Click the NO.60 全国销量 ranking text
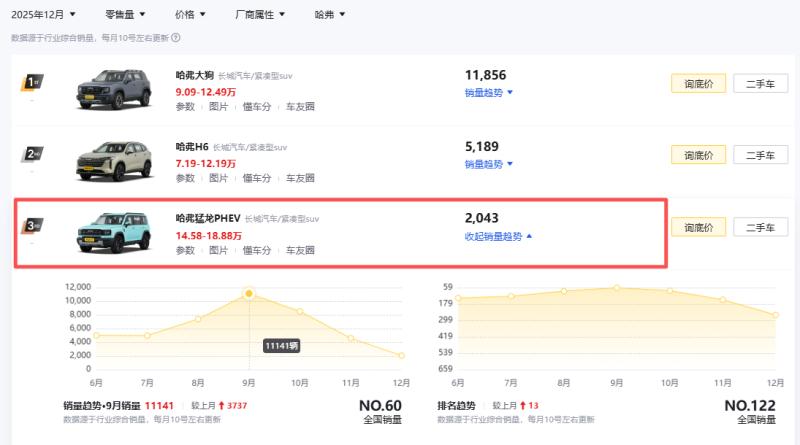The width and height of the screenshot is (800, 445). pyautogui.click(x=381, y=411)
